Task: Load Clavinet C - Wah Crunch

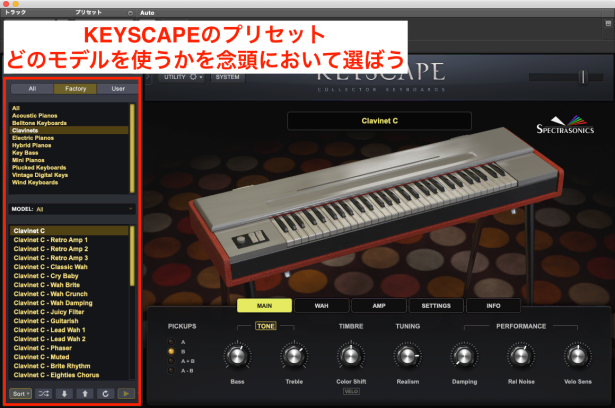Action: (x=69, y=294)
